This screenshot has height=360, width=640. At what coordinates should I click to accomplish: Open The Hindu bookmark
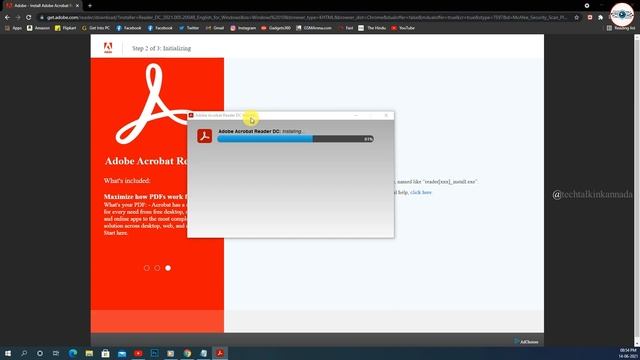click(x=372, y=28)
